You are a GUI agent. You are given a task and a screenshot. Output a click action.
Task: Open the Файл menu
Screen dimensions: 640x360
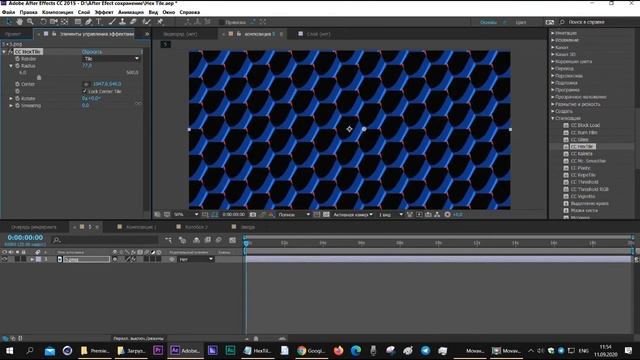tap(9, 12)
